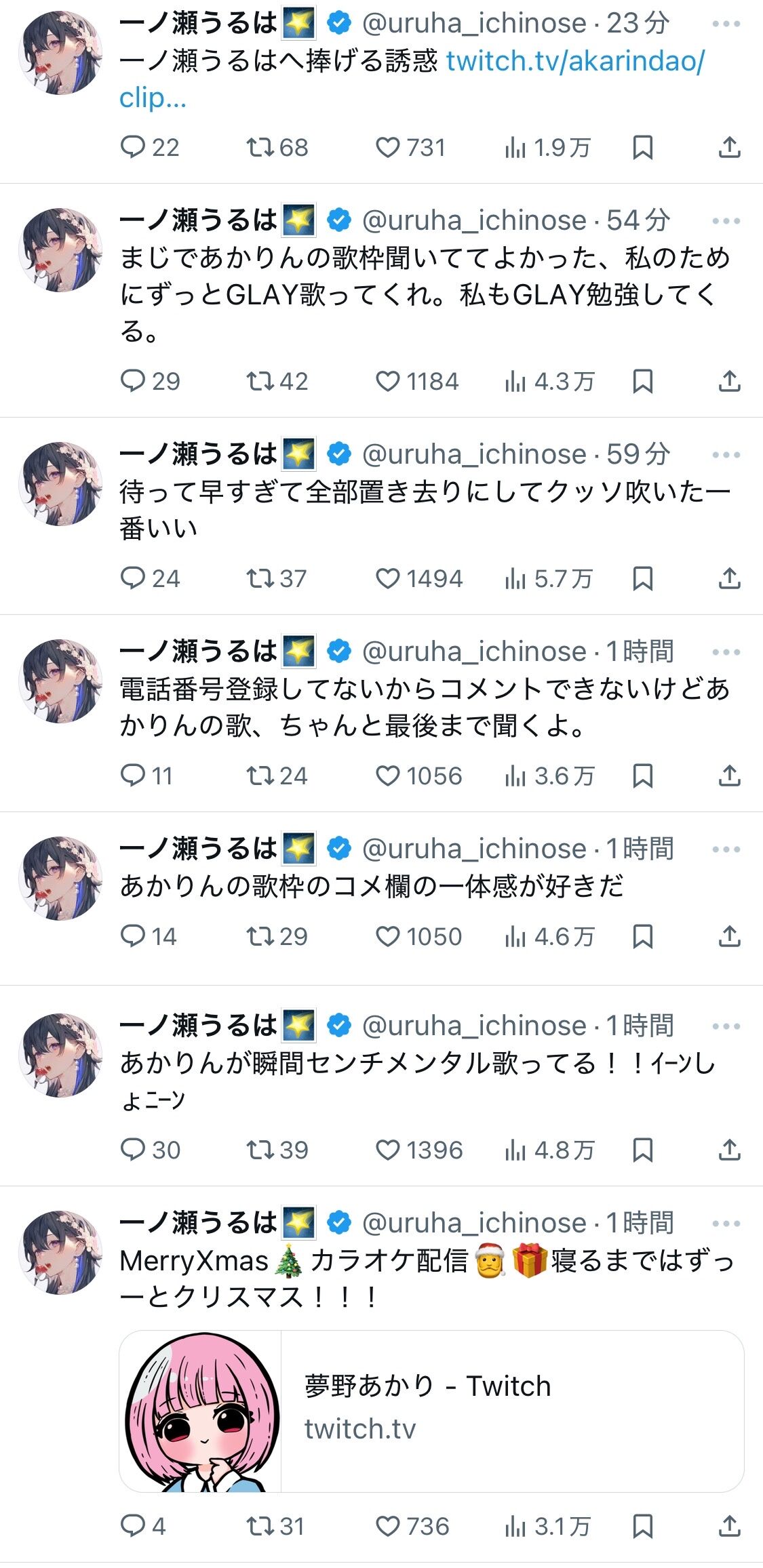Open the pink-haired 夢野あかり thumbnail
Screen dimensions: 763x1568
tap(201, 1411)
